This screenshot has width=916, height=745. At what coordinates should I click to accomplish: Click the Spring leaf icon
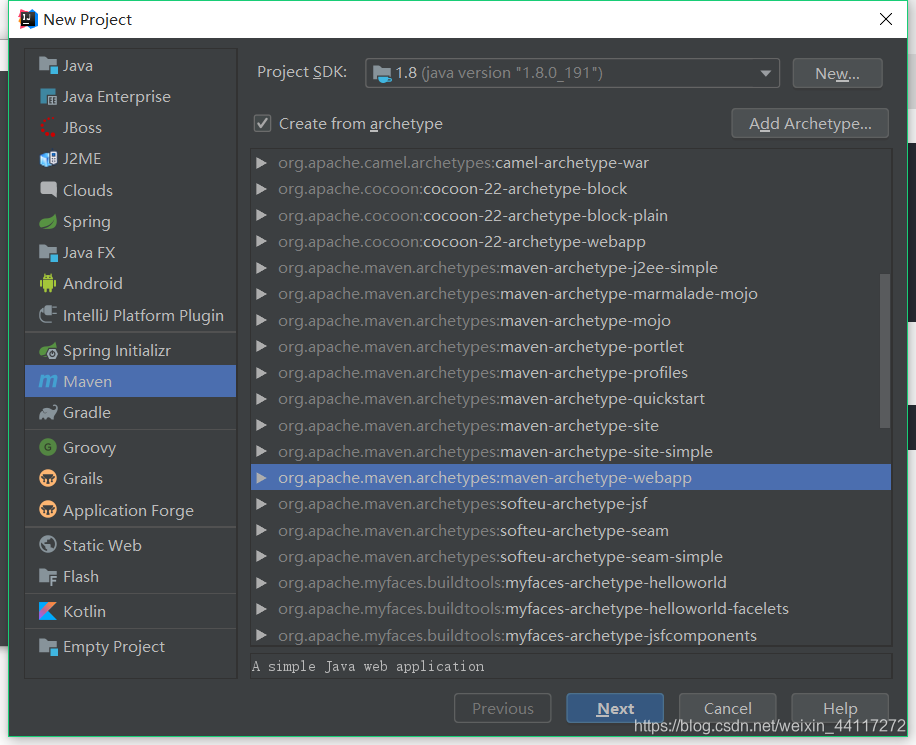point(48,221)
